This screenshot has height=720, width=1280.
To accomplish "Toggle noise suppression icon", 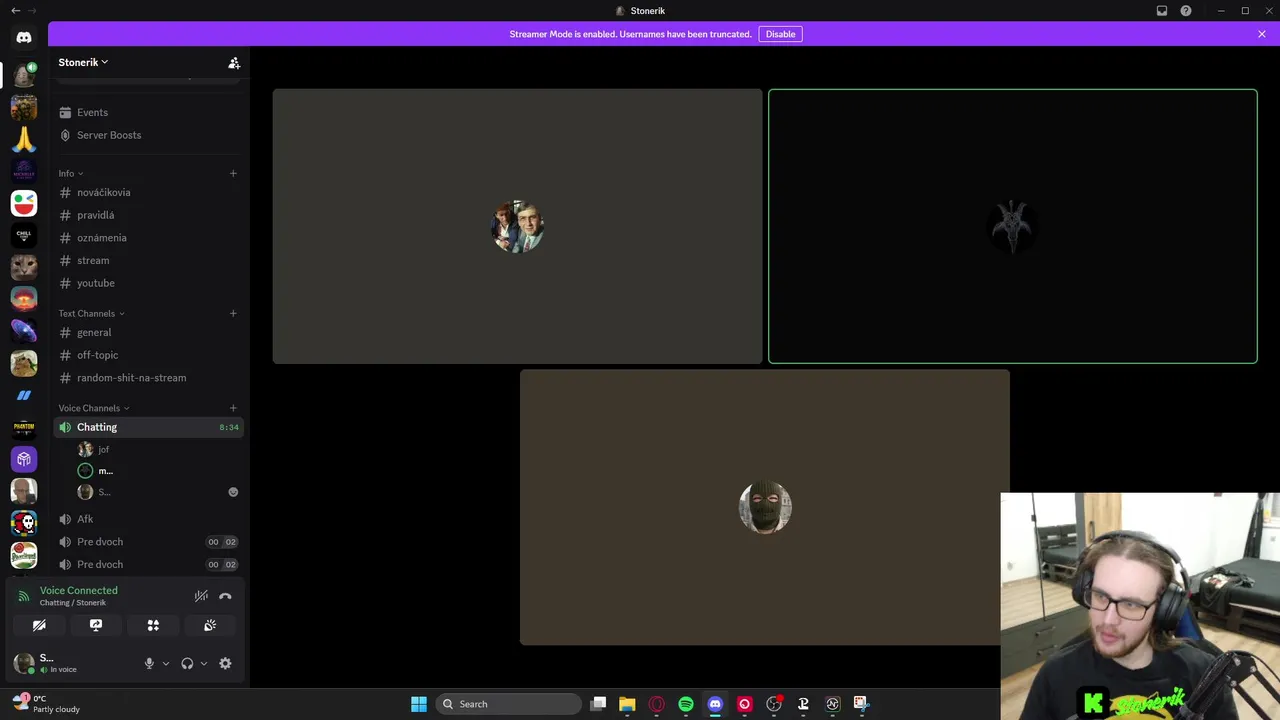I will click(201, 596).
